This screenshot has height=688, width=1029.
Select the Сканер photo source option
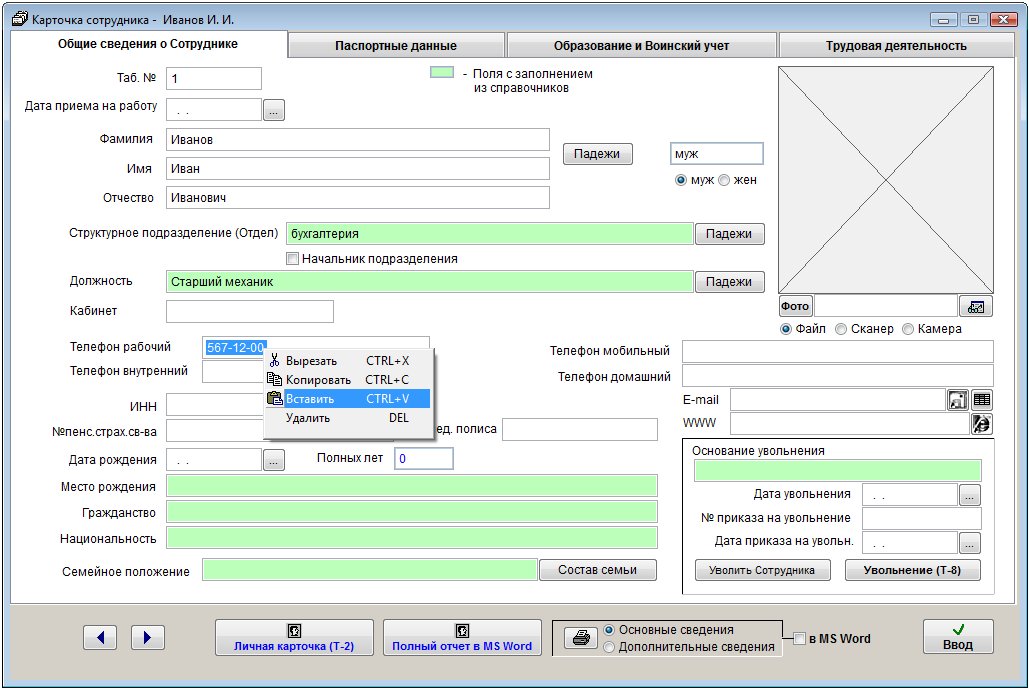pyautogui.click(x=841, y=329)
